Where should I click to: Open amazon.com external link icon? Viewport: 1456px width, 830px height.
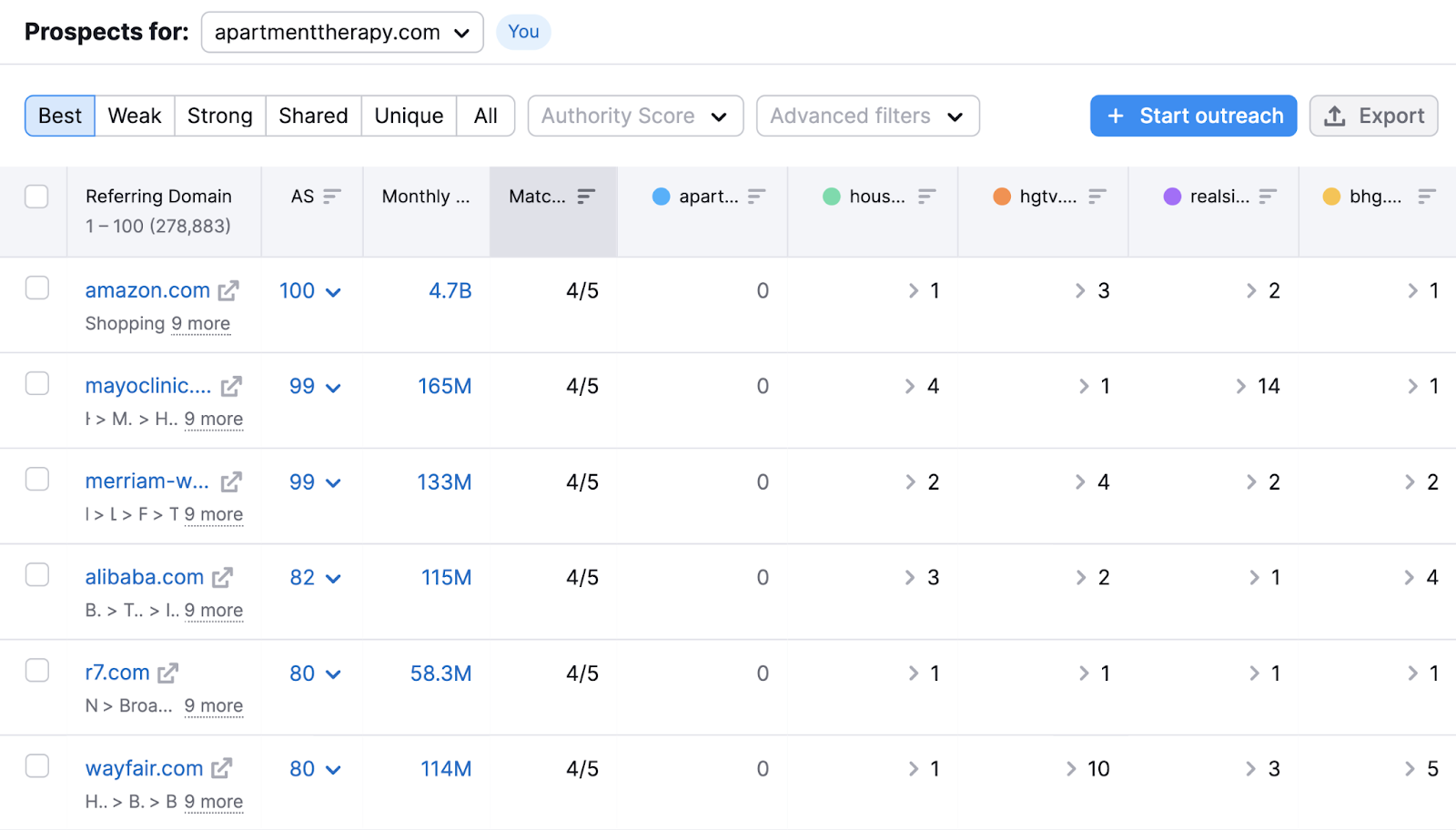(228, 290)
